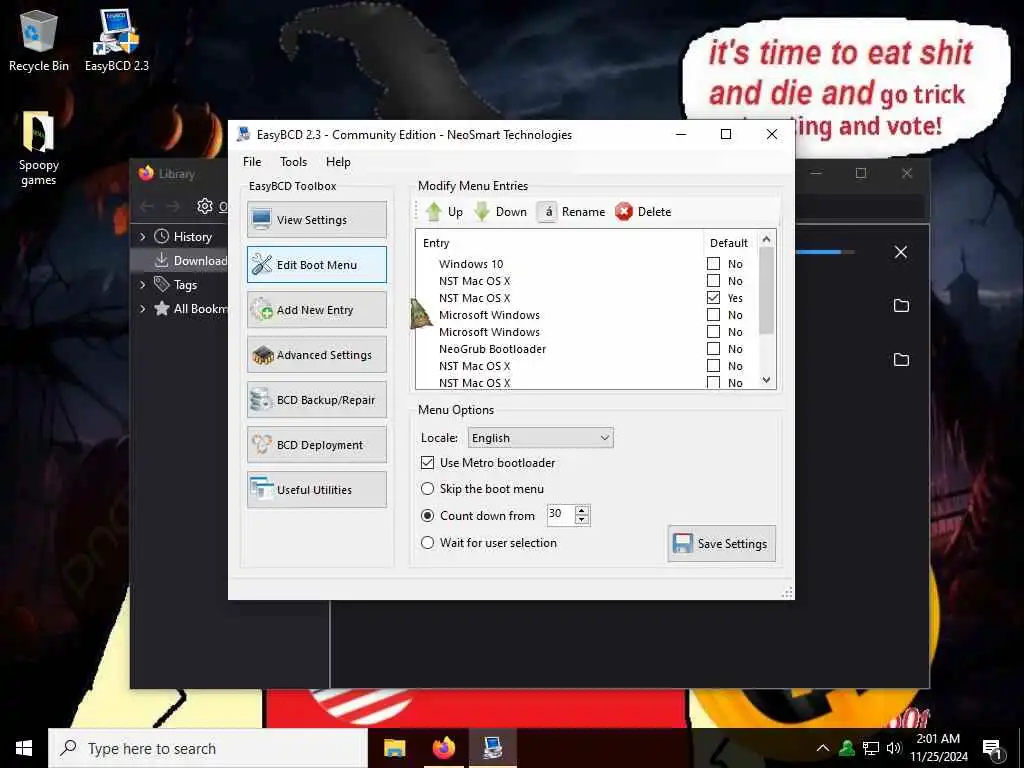Uncheck the default checkbox marked Yes
The height and width of the screenshot is (768, 1024).
[713, 298]
